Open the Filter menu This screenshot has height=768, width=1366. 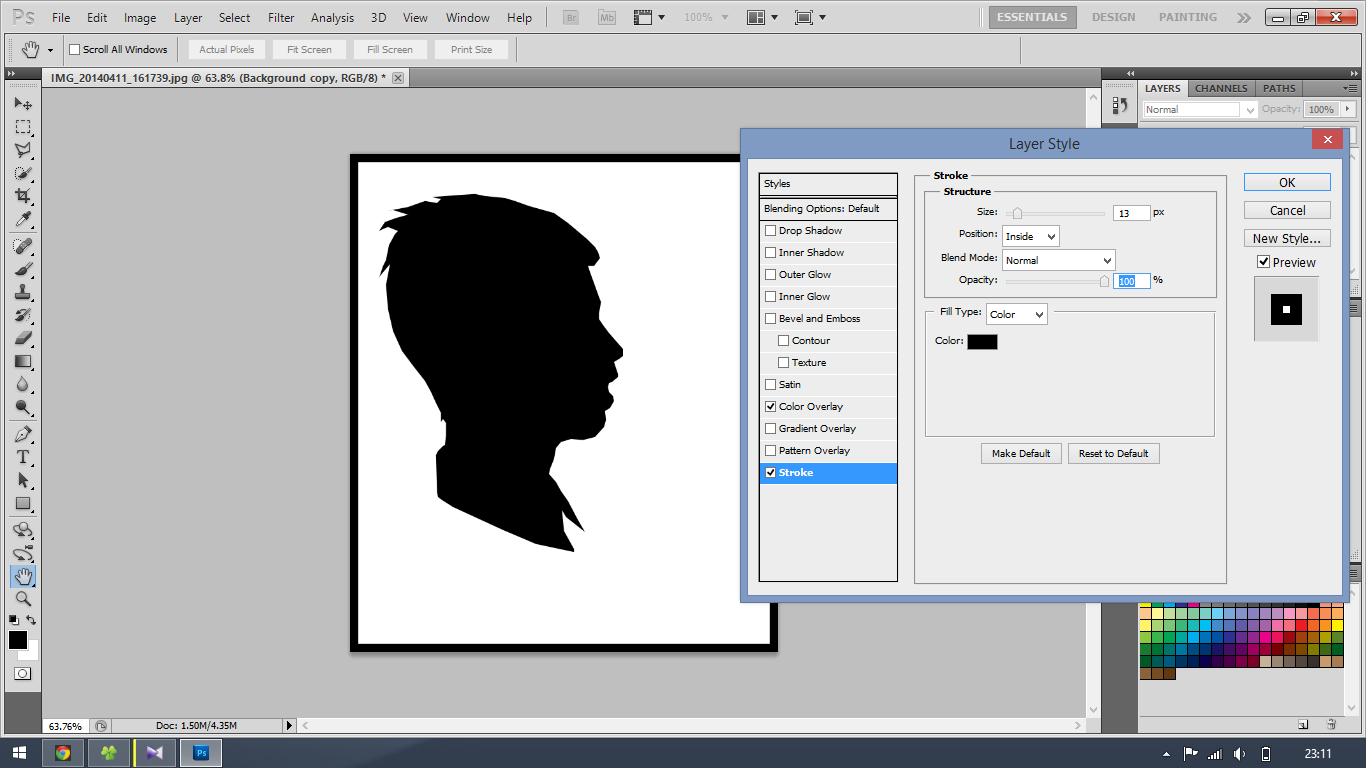coord(281,17)
